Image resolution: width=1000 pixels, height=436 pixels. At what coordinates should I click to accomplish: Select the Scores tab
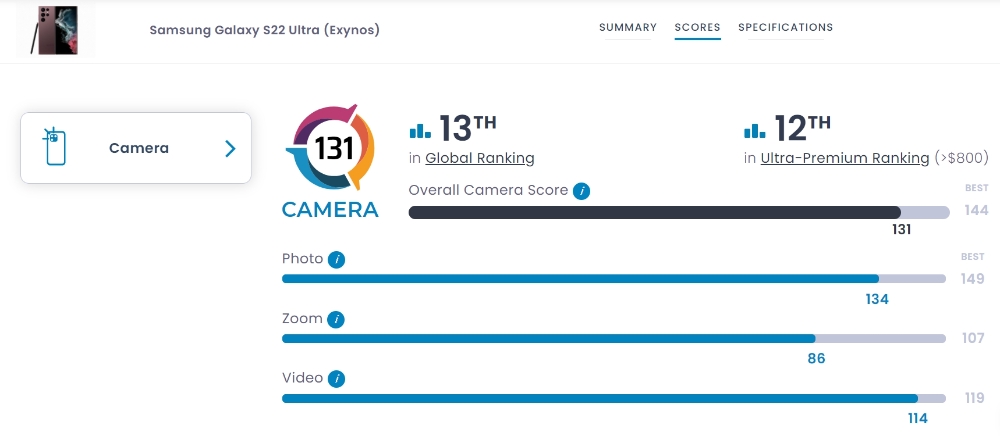pos(698,28)
